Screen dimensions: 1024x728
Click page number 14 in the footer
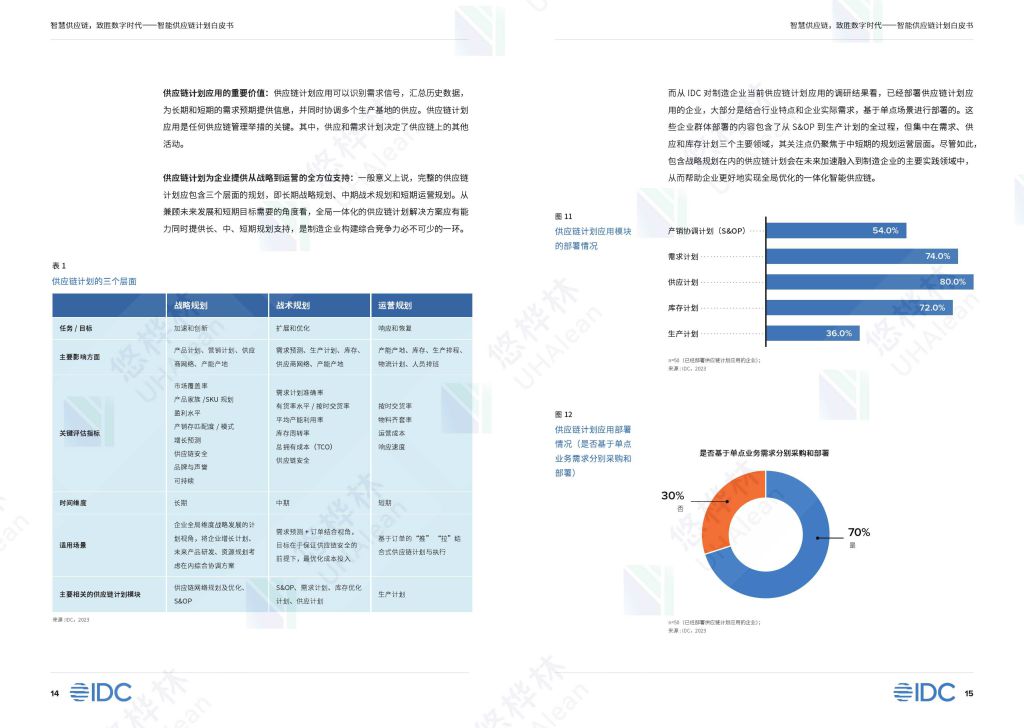[x=55, y=693]
